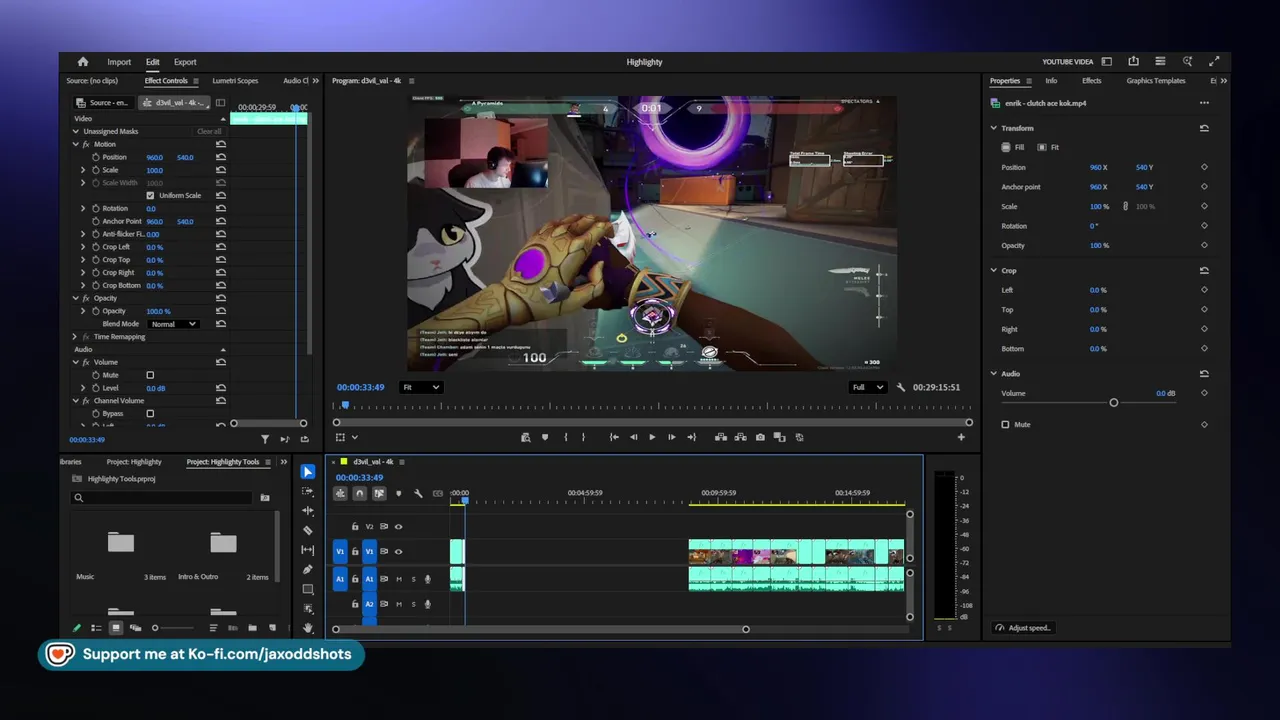Open timeline settings wrench icon

pos(418,493)
